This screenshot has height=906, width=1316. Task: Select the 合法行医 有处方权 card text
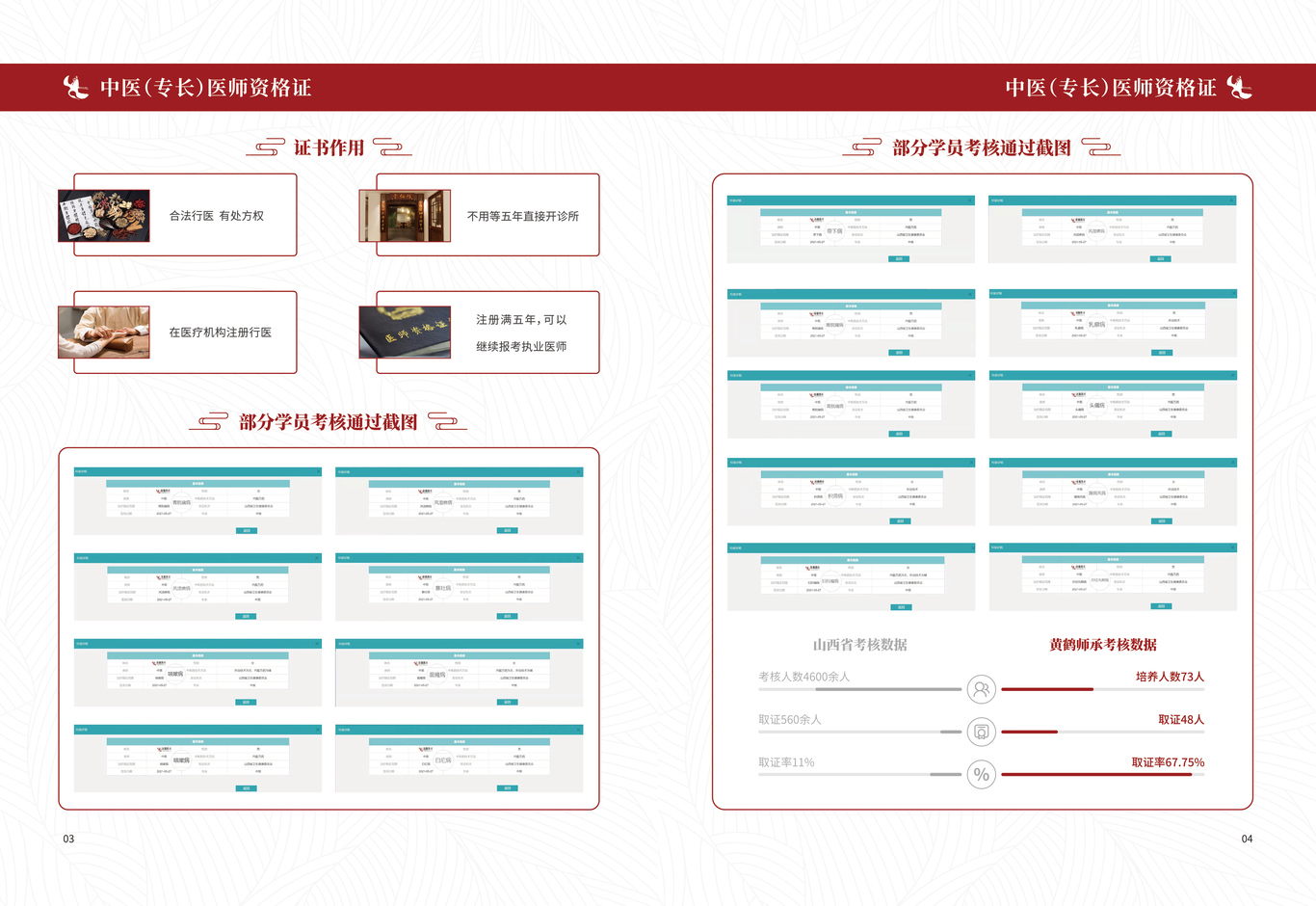click(x=217, y=216)
